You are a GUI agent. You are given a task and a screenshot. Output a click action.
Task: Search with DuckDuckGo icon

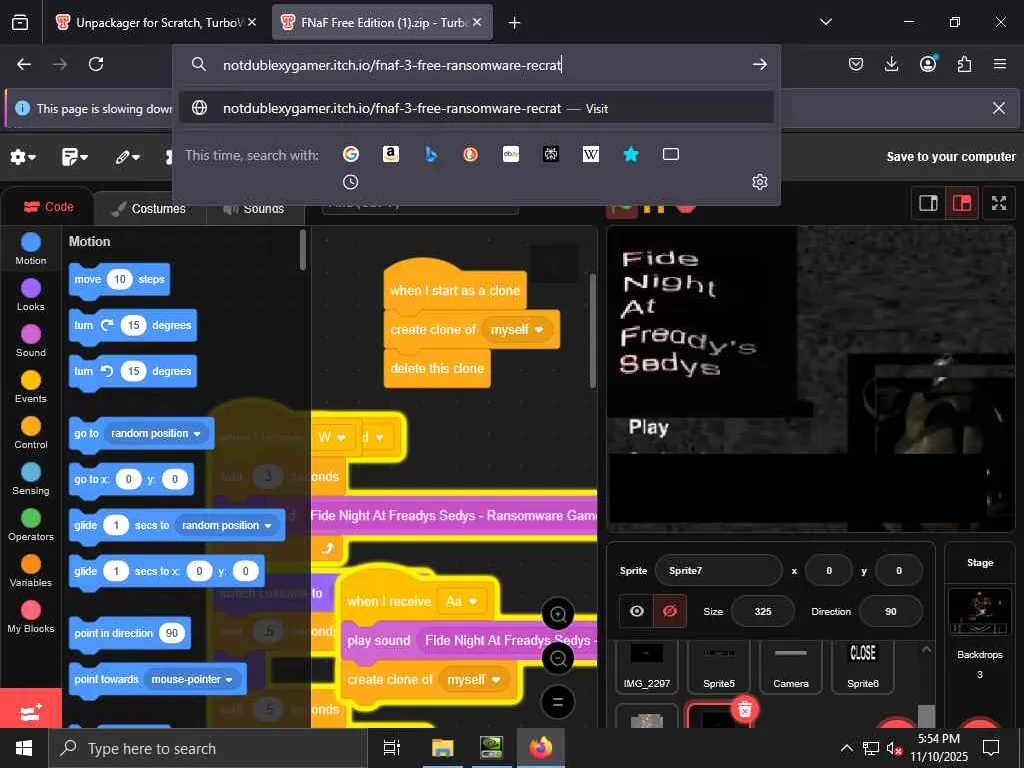pyautogui.click(x=470, y=154)
